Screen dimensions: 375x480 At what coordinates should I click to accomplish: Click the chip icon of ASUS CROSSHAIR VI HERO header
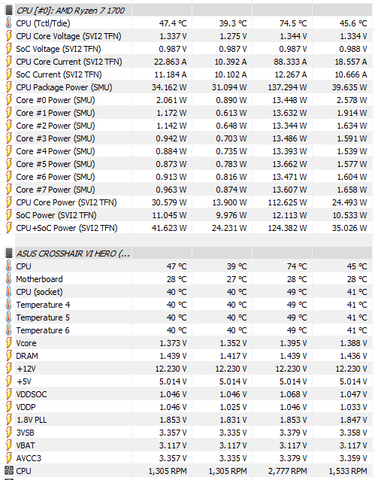9,253
